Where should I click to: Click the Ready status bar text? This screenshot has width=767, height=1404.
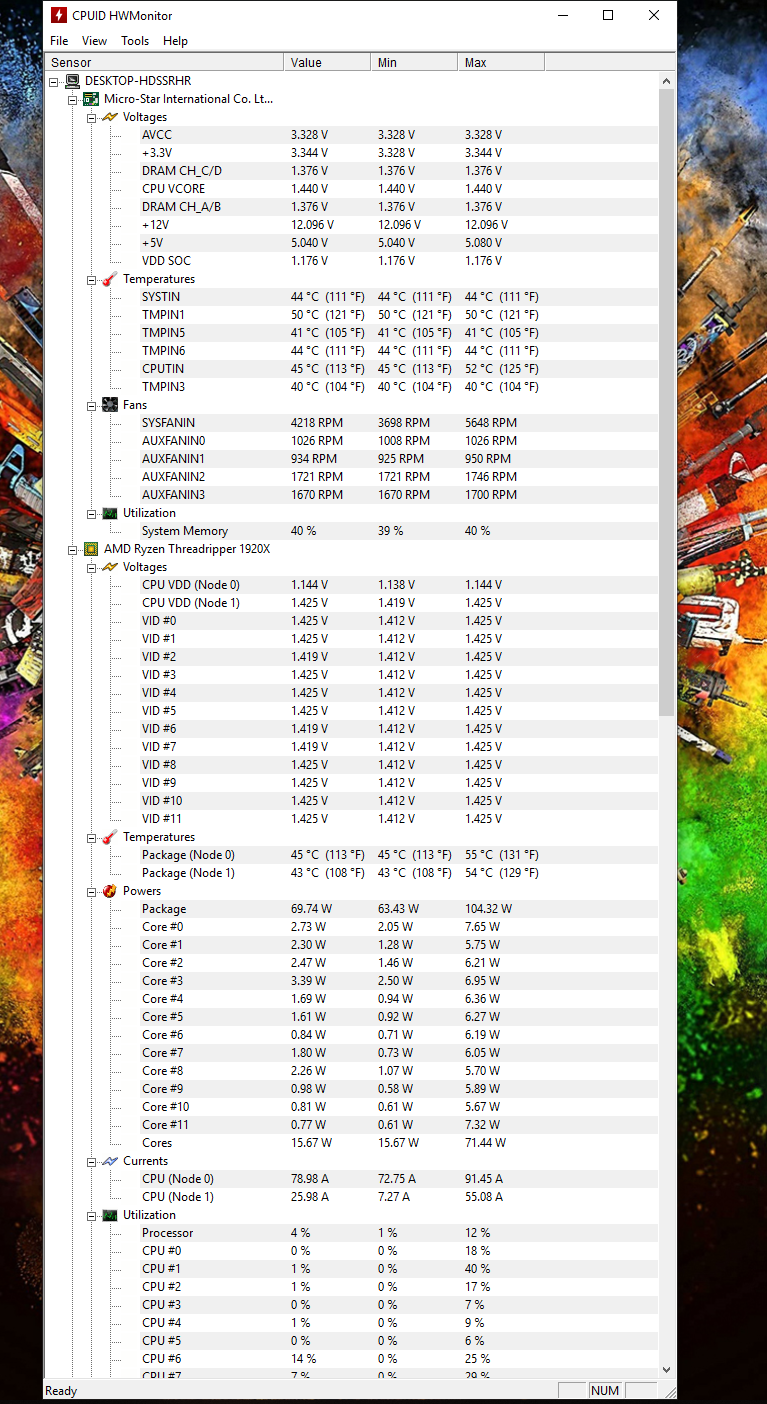tap(61, 1391)
